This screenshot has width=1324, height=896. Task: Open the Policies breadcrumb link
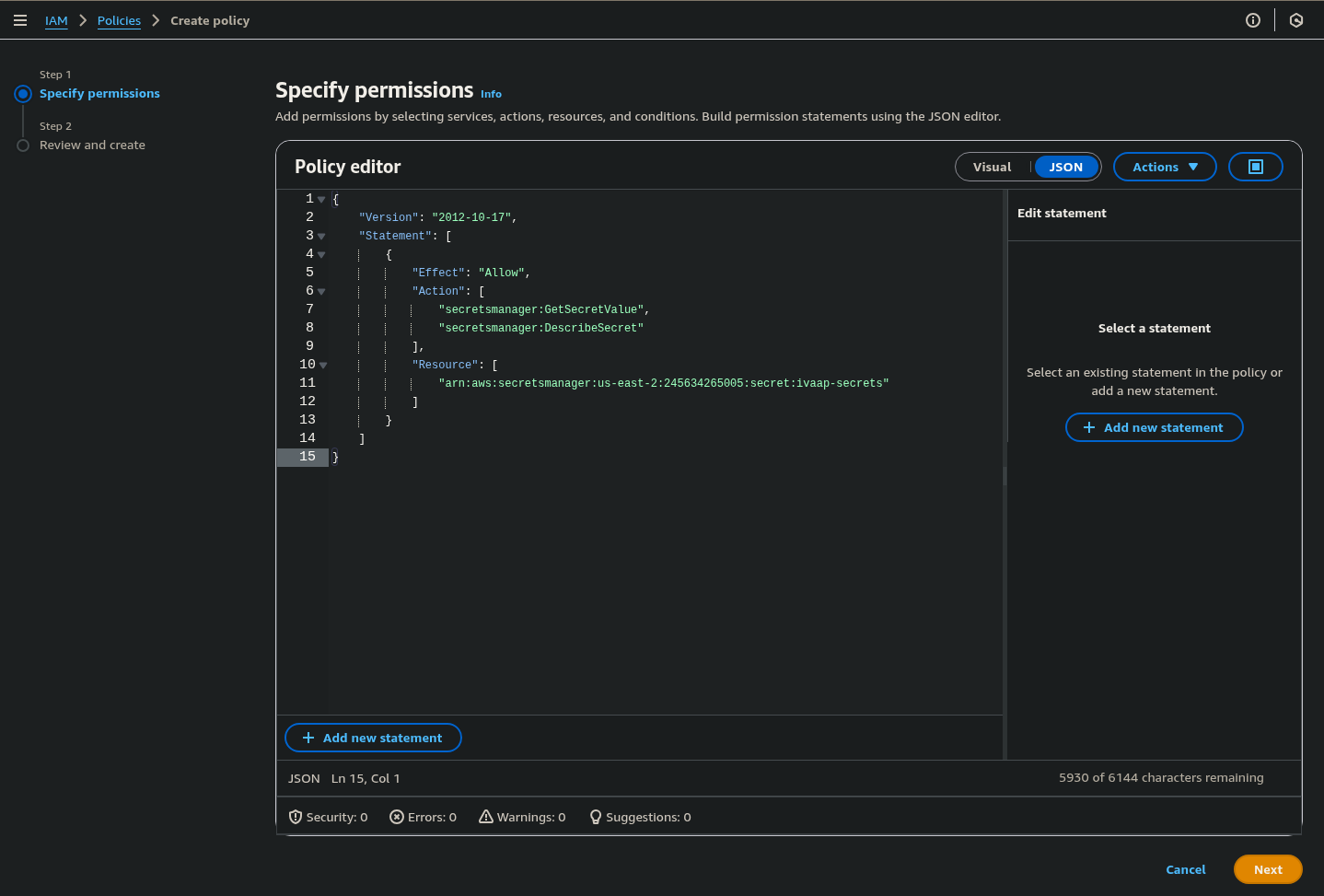pos(119,19)
